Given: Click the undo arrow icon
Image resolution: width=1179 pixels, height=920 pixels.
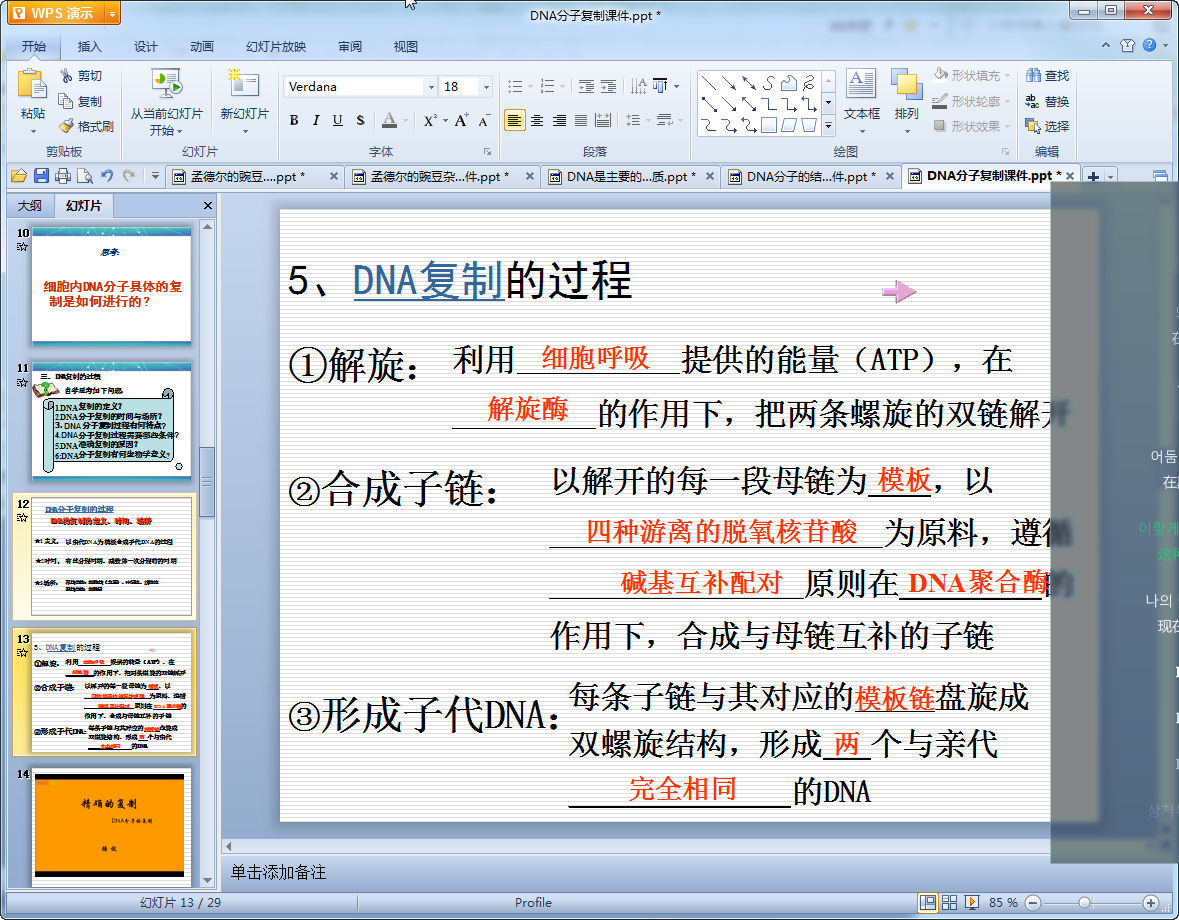Looking at the screenshot, I should coord(107,176).
